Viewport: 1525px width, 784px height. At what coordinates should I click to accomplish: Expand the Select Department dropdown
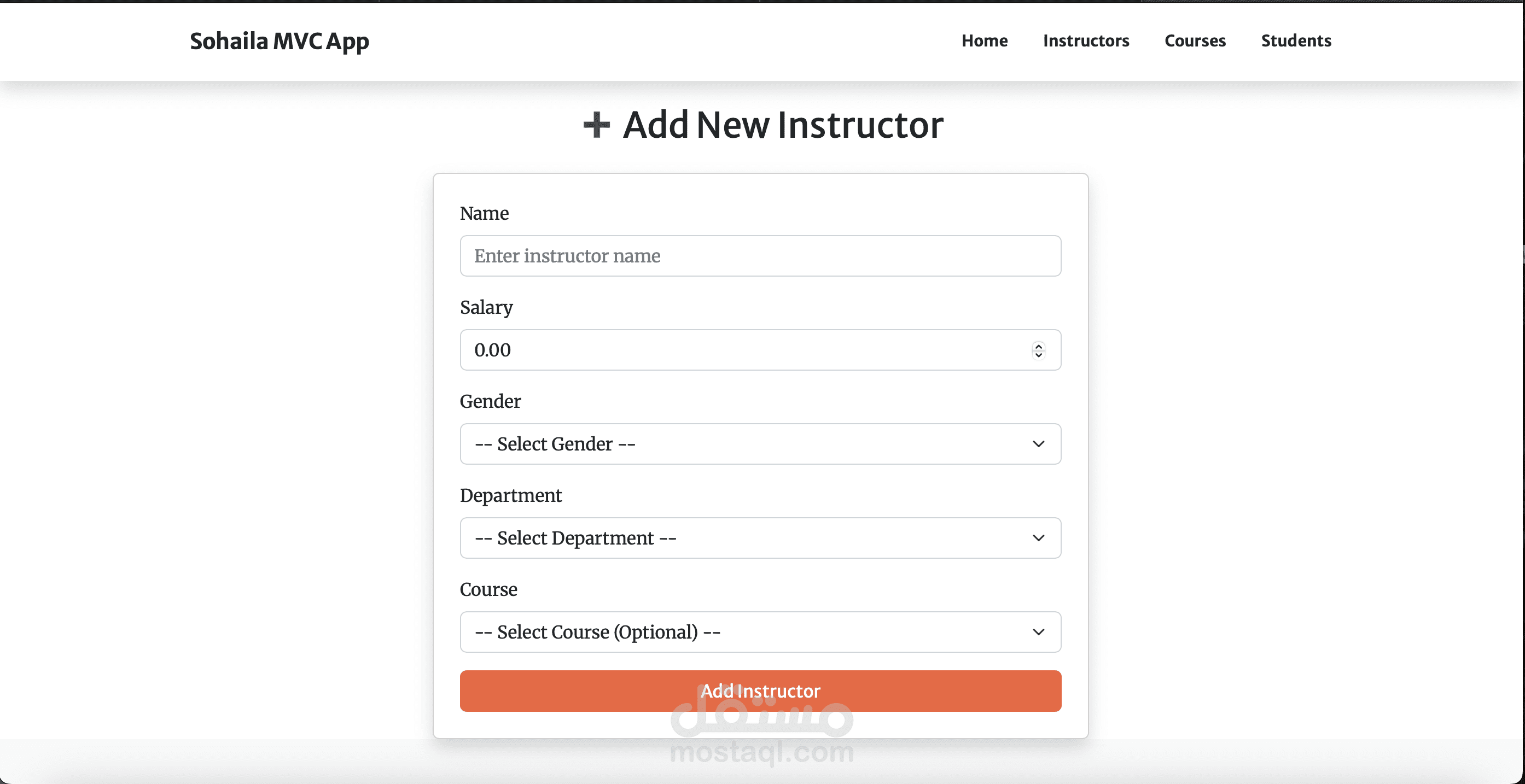[760, 538]
